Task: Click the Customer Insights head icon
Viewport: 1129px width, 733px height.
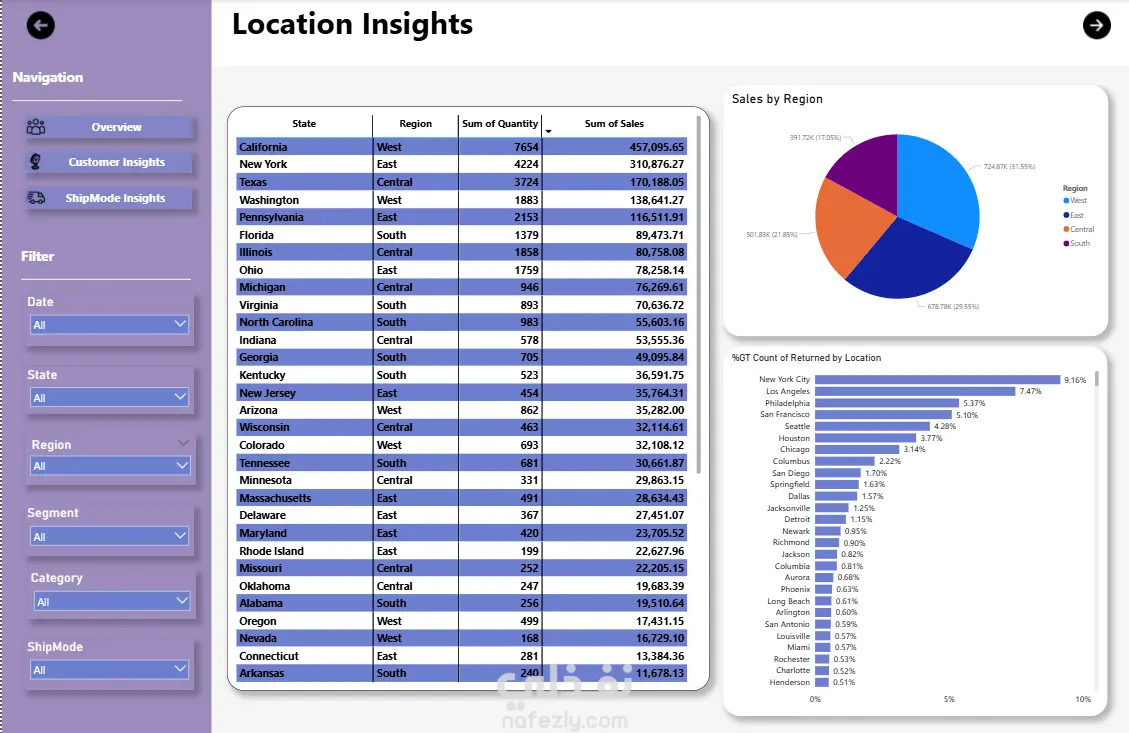Action: (x=35, y=162)
